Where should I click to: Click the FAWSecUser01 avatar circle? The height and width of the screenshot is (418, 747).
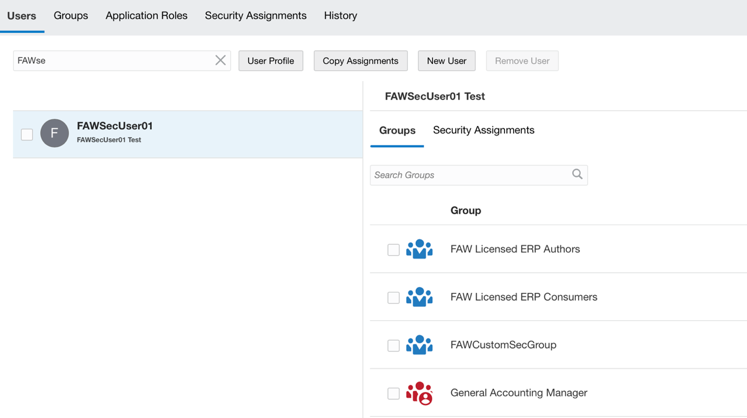click(x=55, y=133)
